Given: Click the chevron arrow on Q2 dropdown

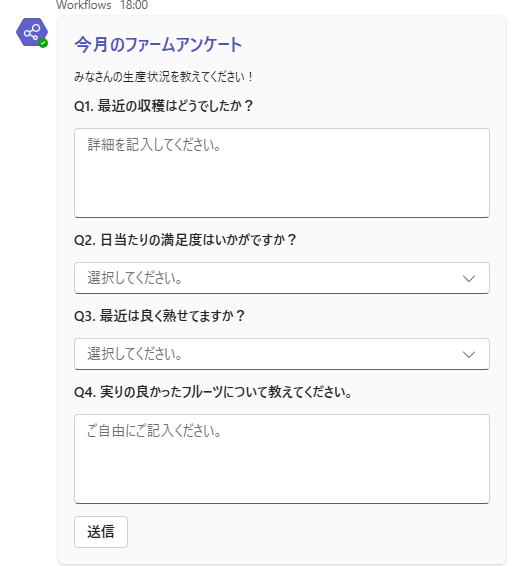Looking at the screenshot, I should pos(469,278).
